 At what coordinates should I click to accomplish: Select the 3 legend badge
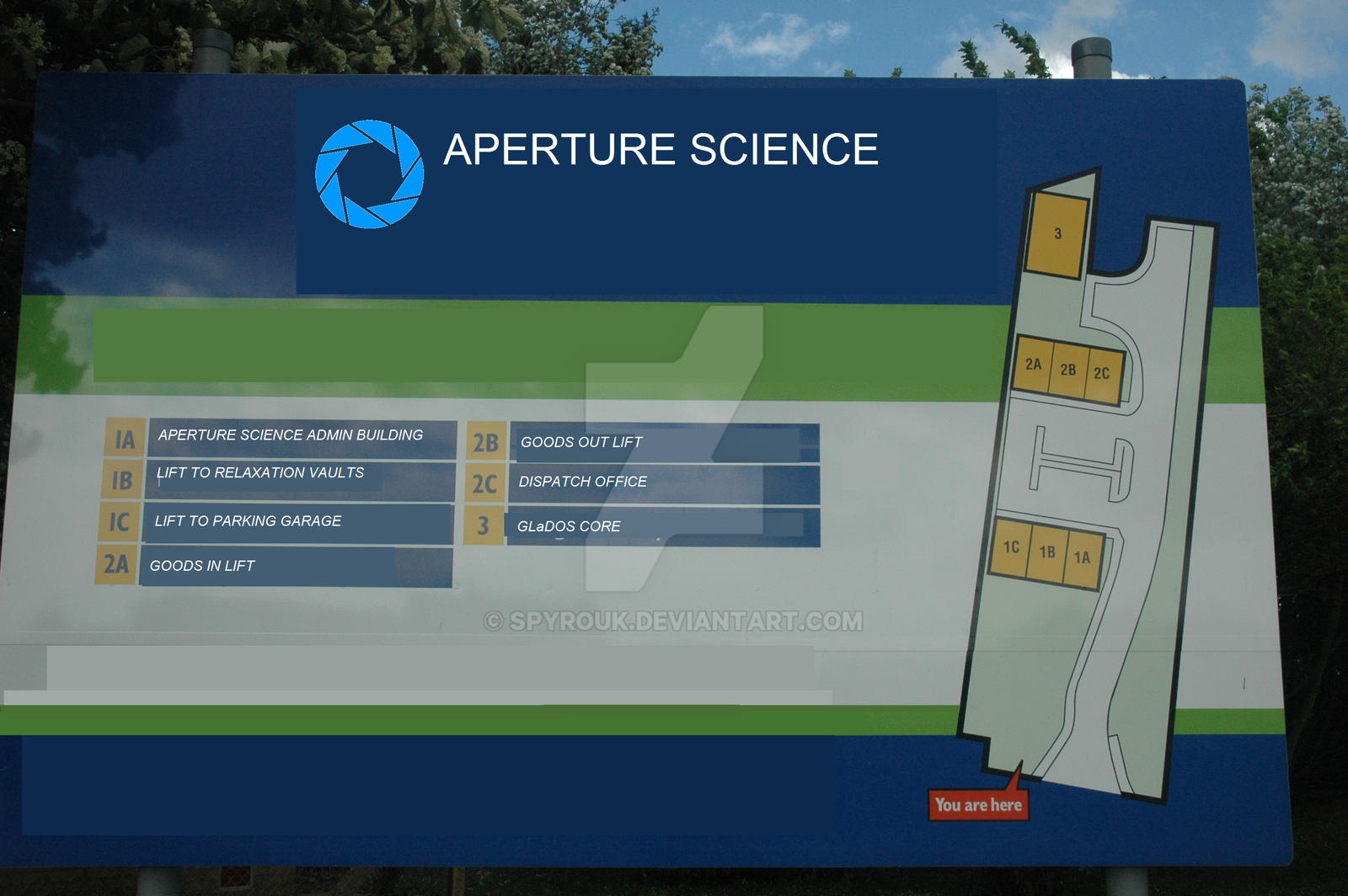pos(484,525)
